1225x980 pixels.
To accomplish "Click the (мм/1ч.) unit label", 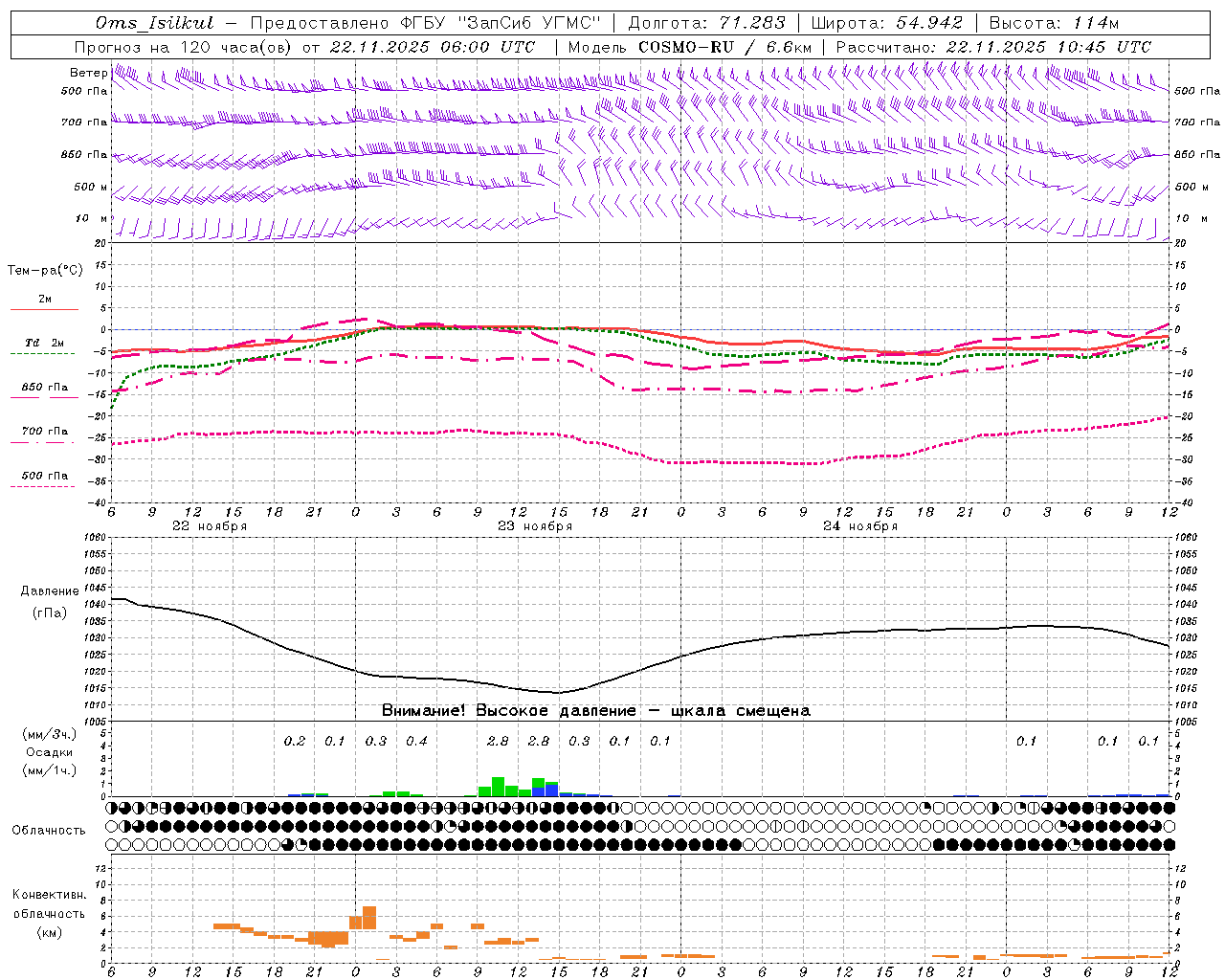I will pyautogui.click(x=50, y=770).
